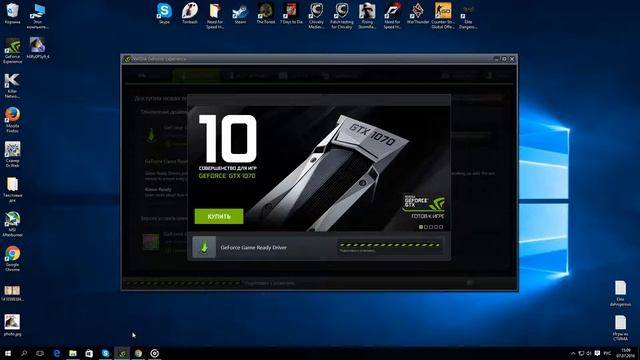Image resolution: width=640 pixels, height=360 pixels.
Task: Open the Dr.Web scanner desktop shortcut
Action: click(x=12, y=155)
